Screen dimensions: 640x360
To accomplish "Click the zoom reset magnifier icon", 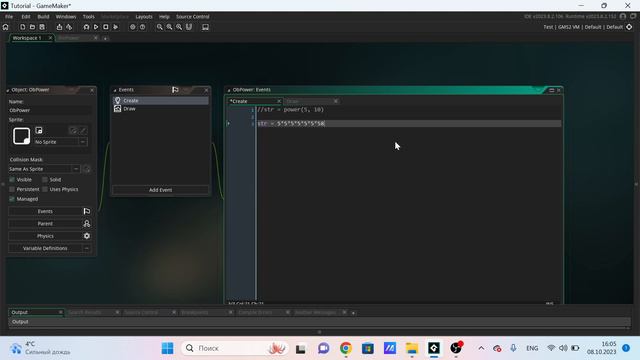I will click(169, 27).
